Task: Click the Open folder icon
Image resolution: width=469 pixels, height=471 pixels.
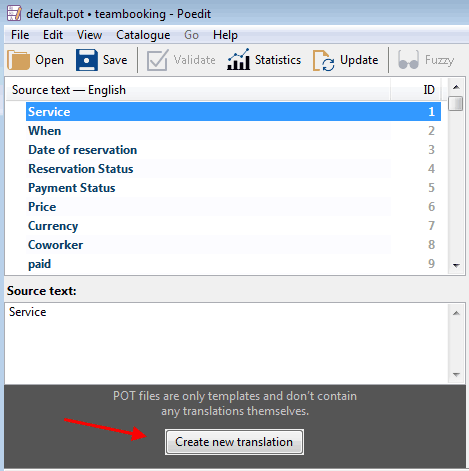Action: [19, 60]
